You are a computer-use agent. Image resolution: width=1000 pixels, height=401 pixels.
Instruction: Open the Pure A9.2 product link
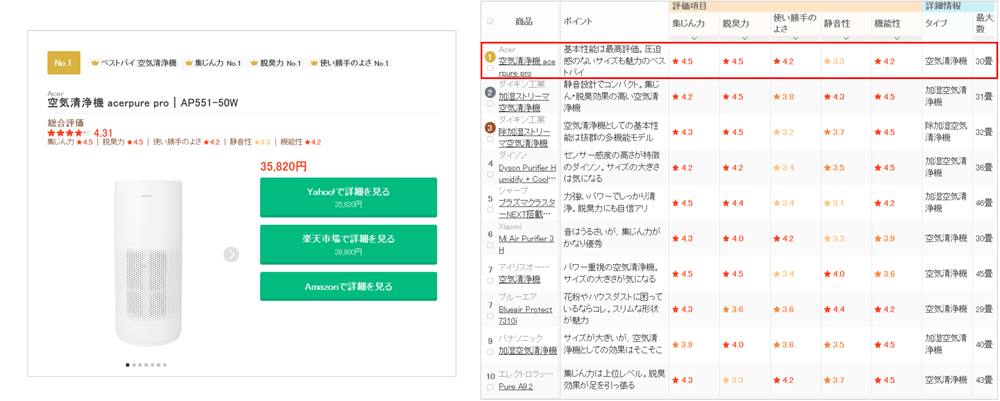(515, 386)
